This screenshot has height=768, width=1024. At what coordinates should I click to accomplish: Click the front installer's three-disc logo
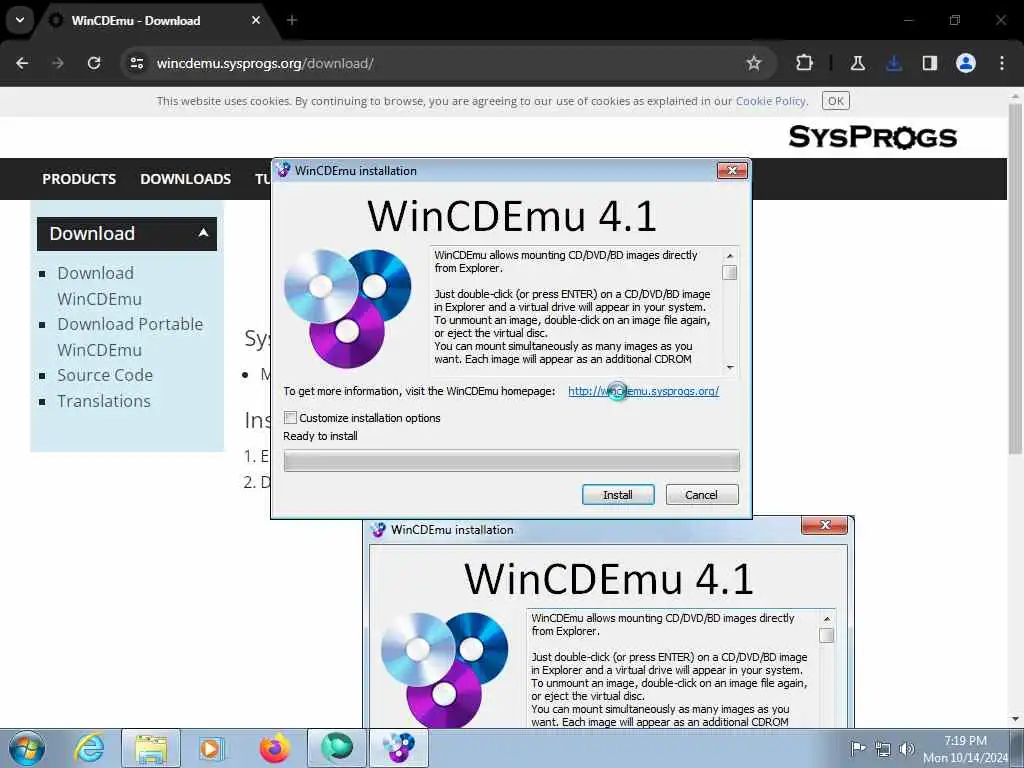click(x=347, y=308)
